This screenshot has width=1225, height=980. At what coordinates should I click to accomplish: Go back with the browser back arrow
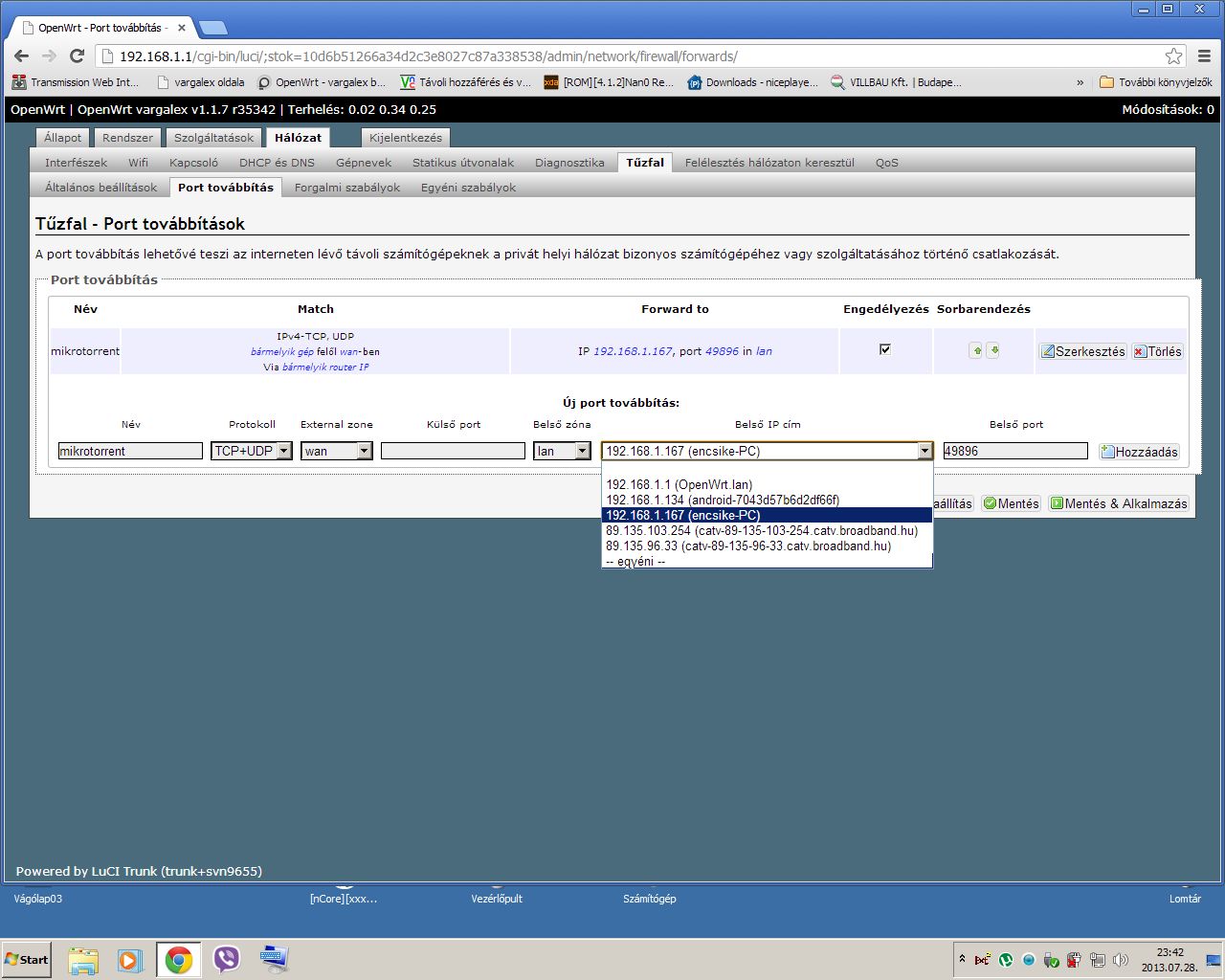[x=21, y=56]
